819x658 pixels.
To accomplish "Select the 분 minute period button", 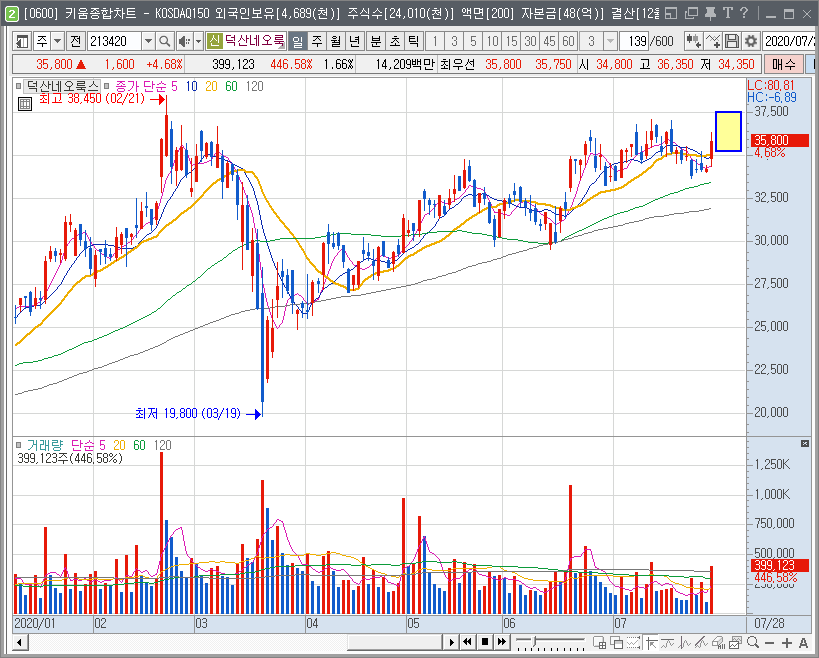I will click(x=376, y=41).
